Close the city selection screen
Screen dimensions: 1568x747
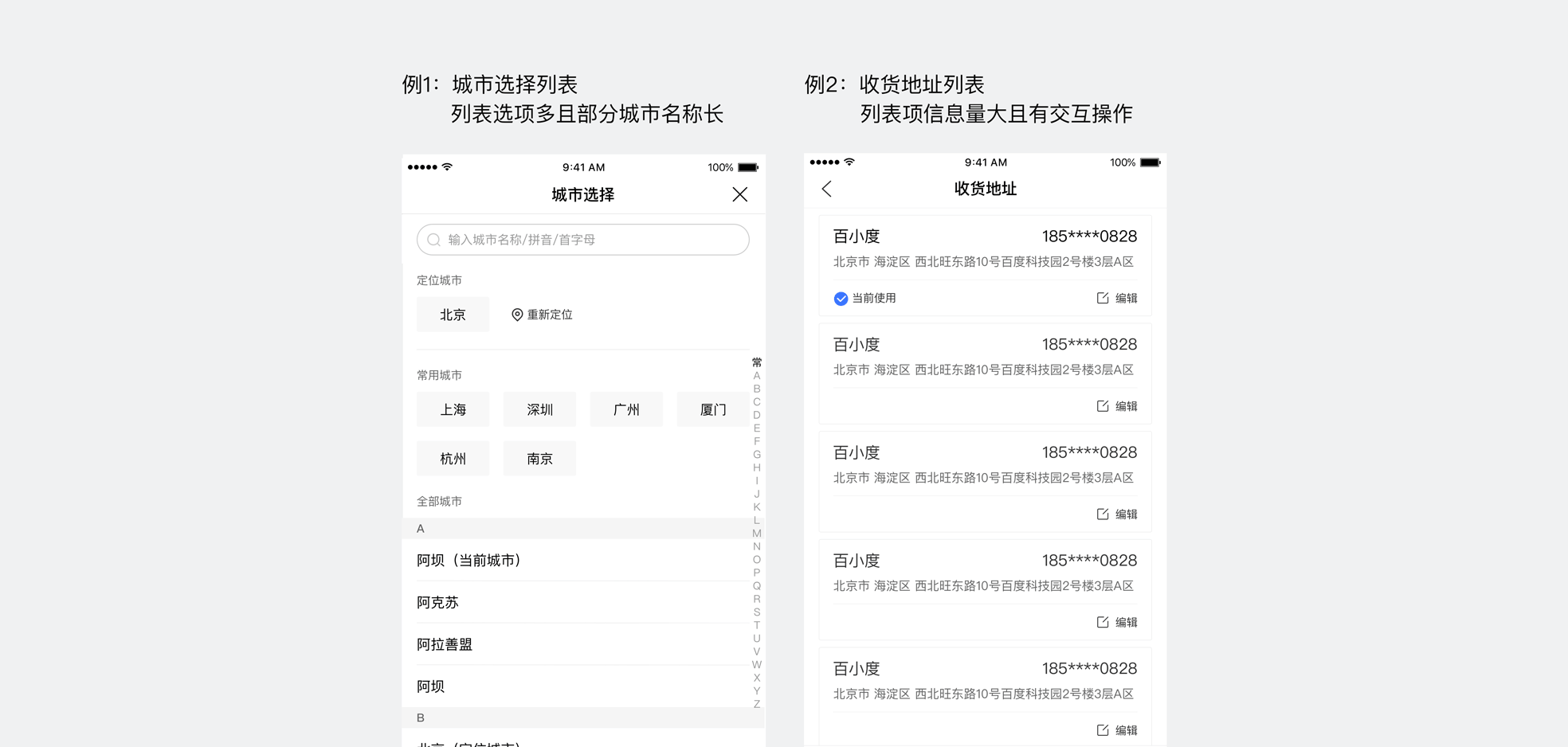click(x=739, y=194)
